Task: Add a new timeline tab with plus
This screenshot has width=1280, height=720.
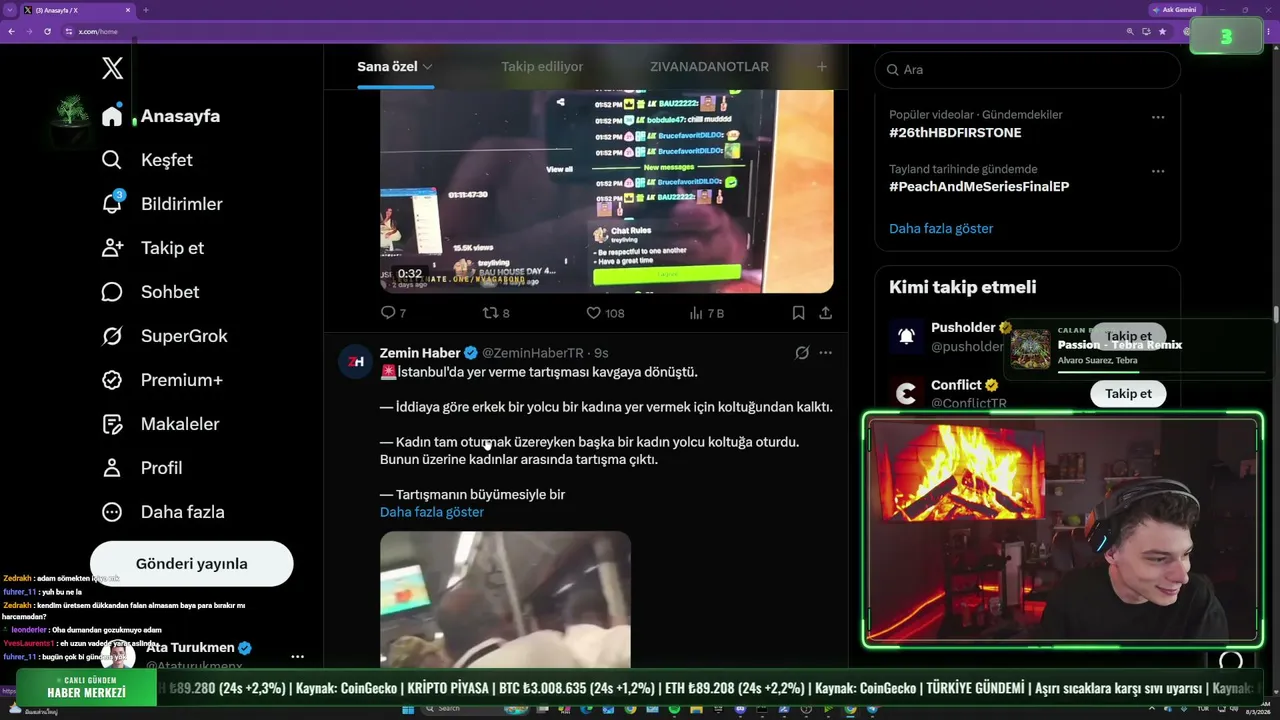Action: pos(822,67)
